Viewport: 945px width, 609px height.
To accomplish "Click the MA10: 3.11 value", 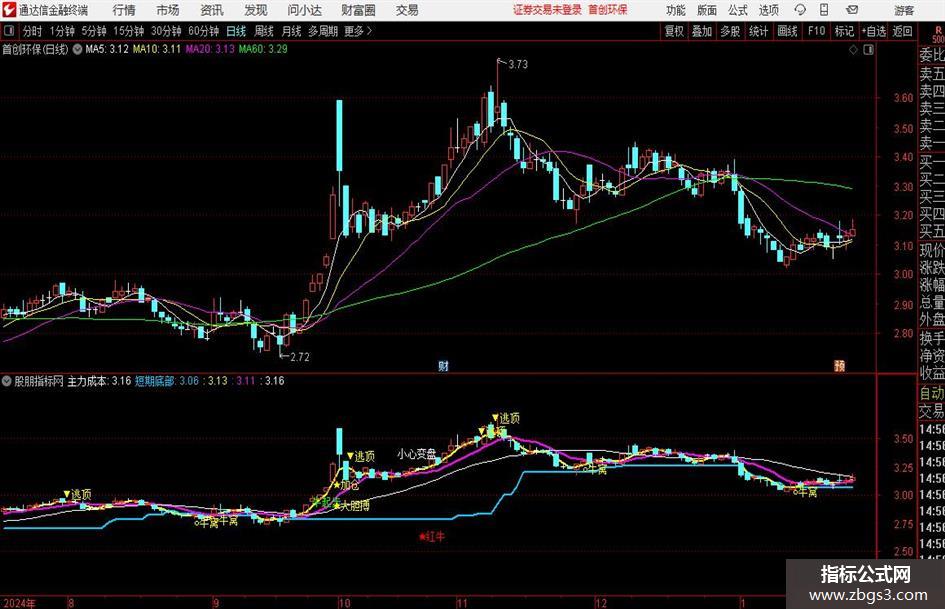I will coord(157,49).
